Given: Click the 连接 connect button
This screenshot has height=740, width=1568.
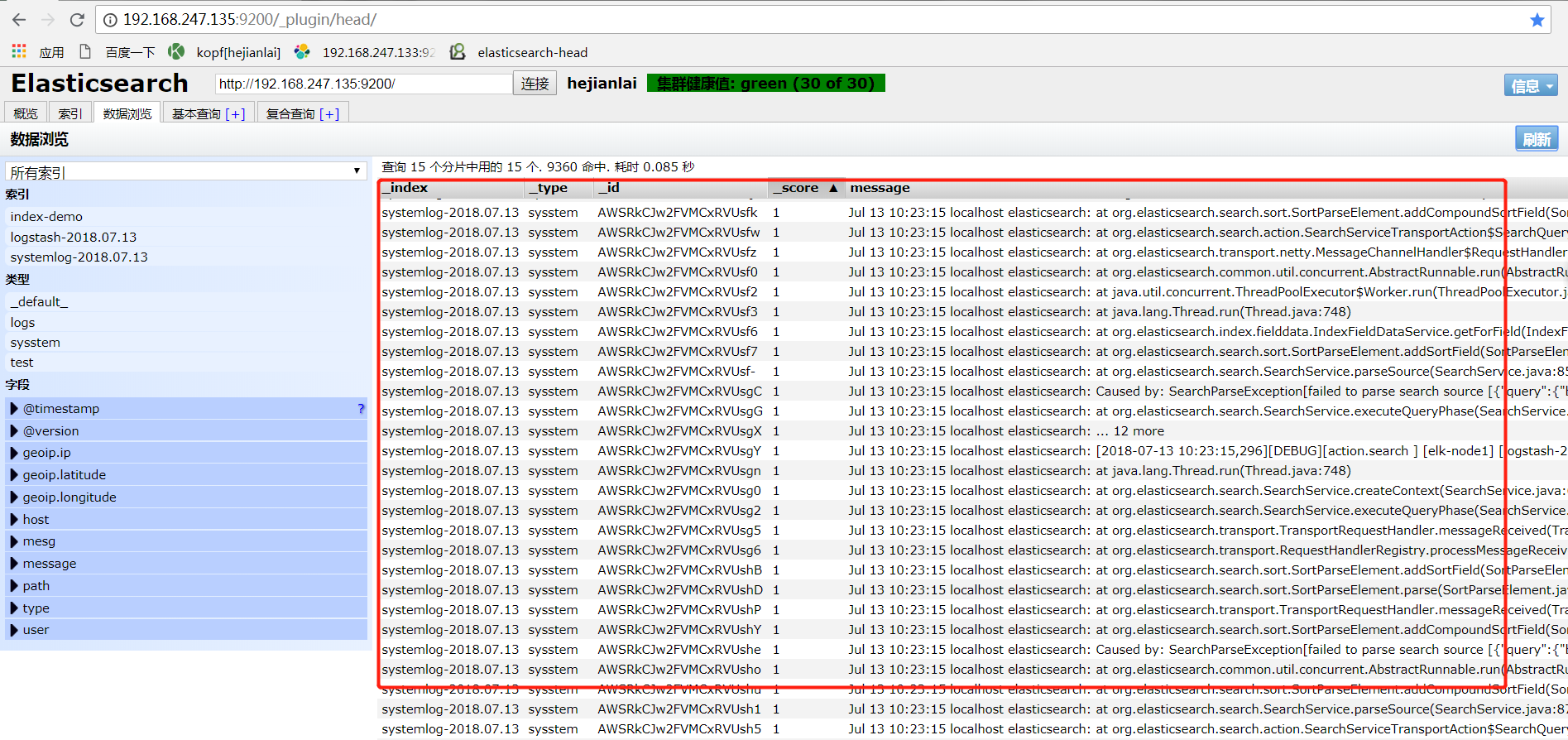Looking at the screenshot, I should point(535,84).
